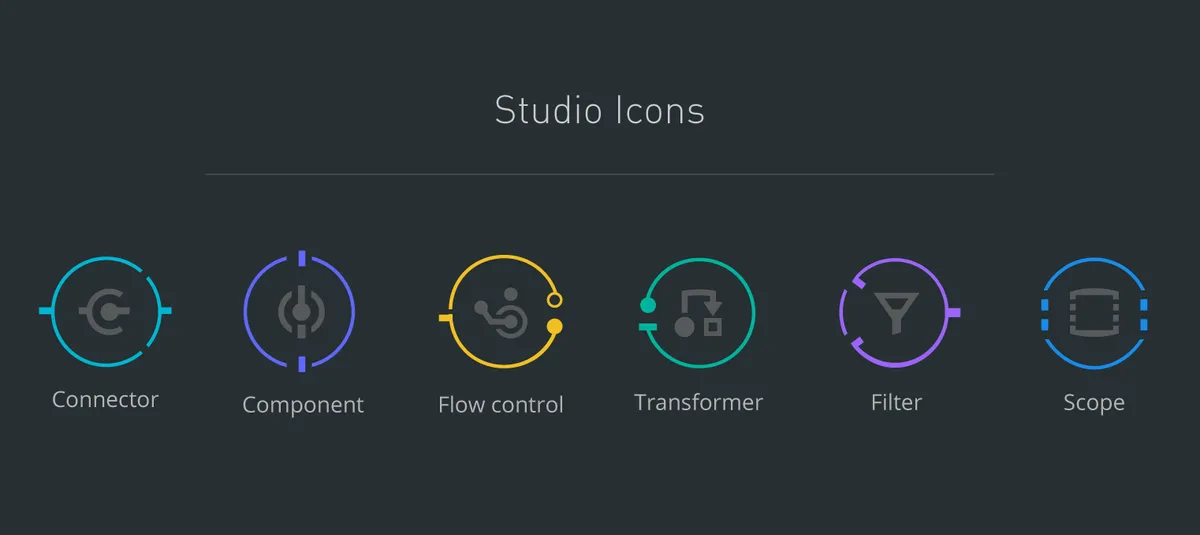Click the "Transformer" caption text
Viewport: 1200px width, 535px height.
click(x=698, y=402)
